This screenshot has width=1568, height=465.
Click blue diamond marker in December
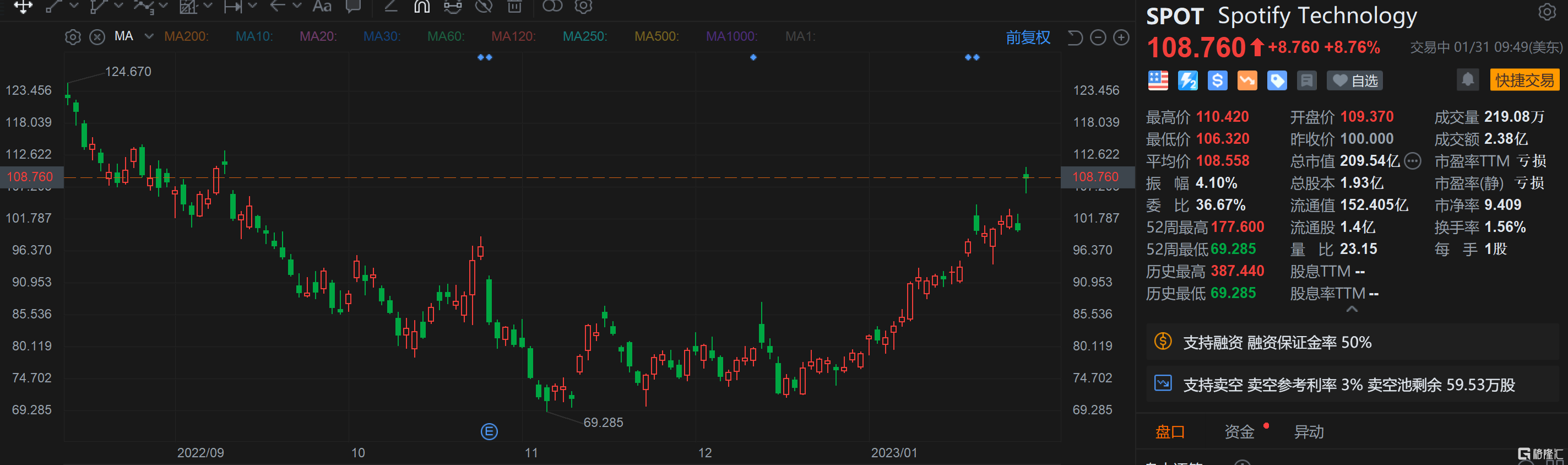(x=753, y=57)
